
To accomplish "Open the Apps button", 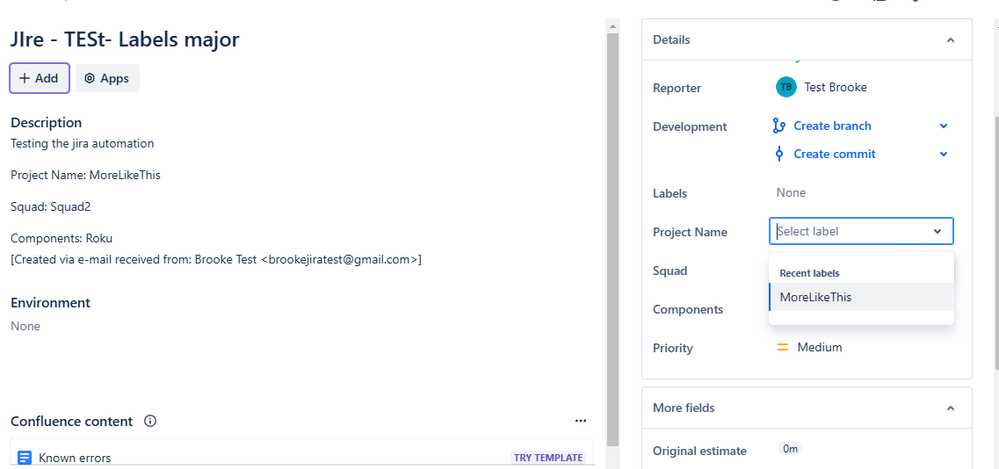I will tap(107, 78).
